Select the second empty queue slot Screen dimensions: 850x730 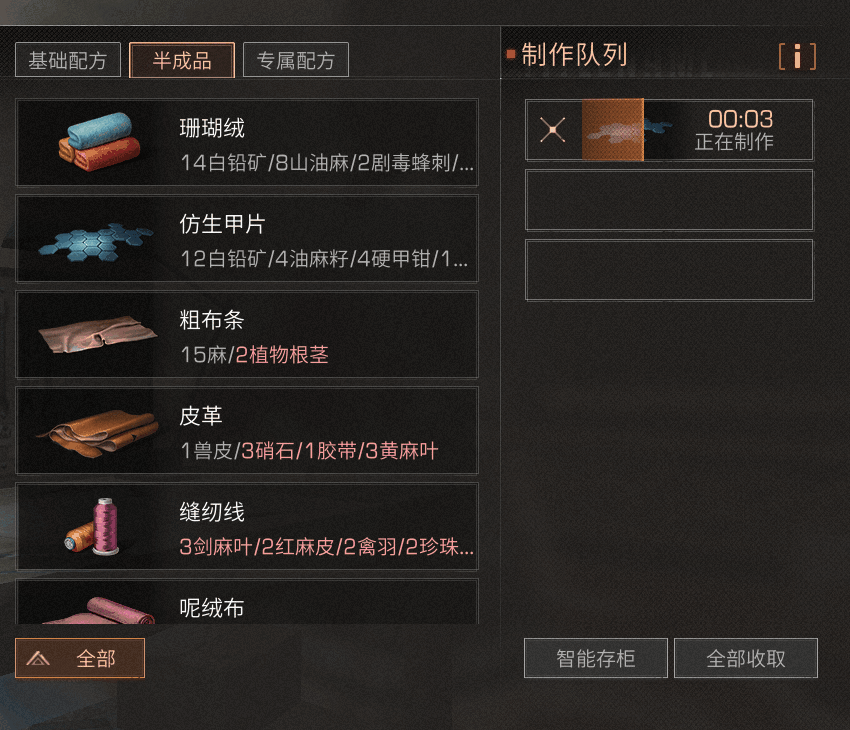click(x=669, y=201)
